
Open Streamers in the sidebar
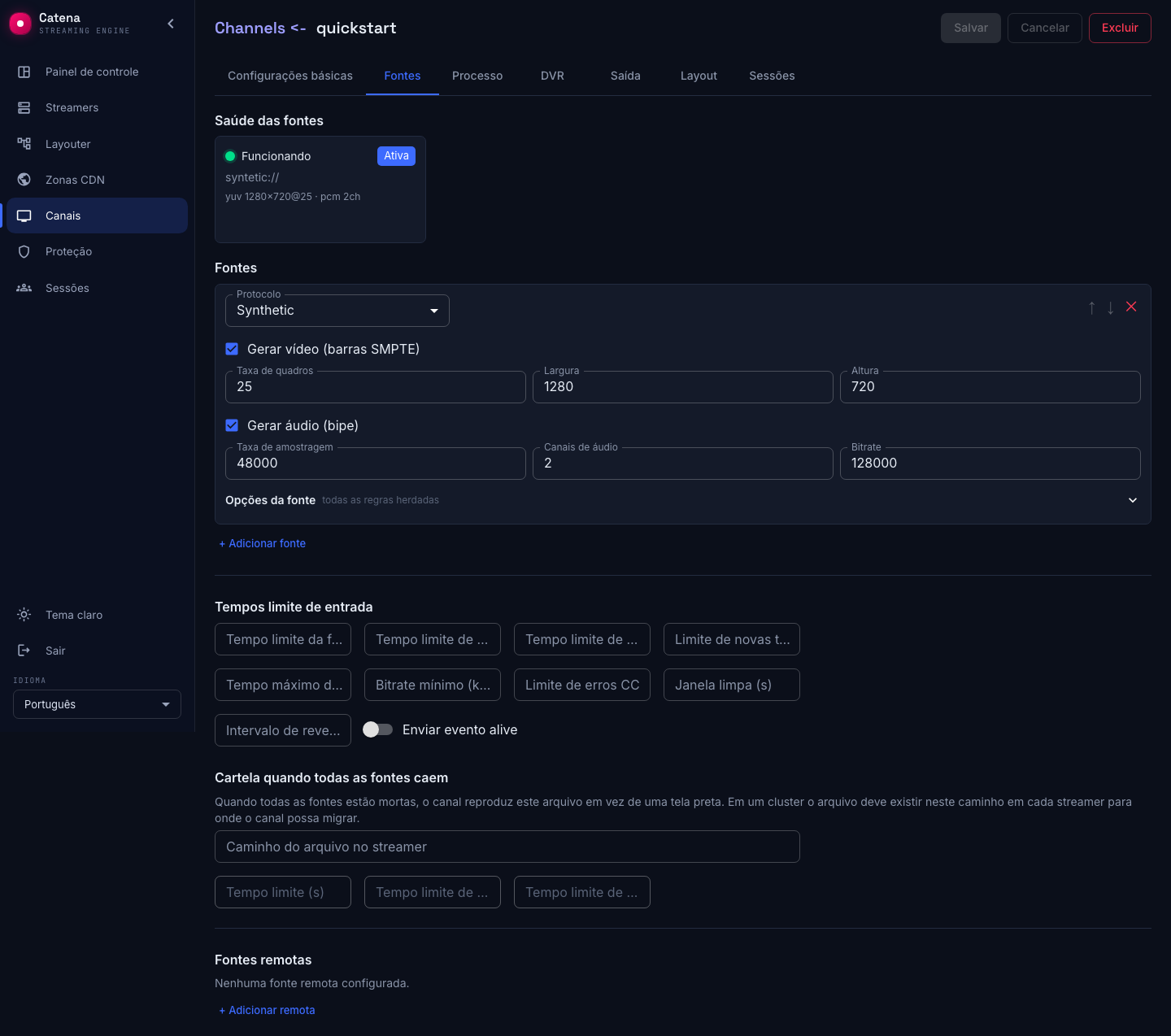(x=97, y=107)
